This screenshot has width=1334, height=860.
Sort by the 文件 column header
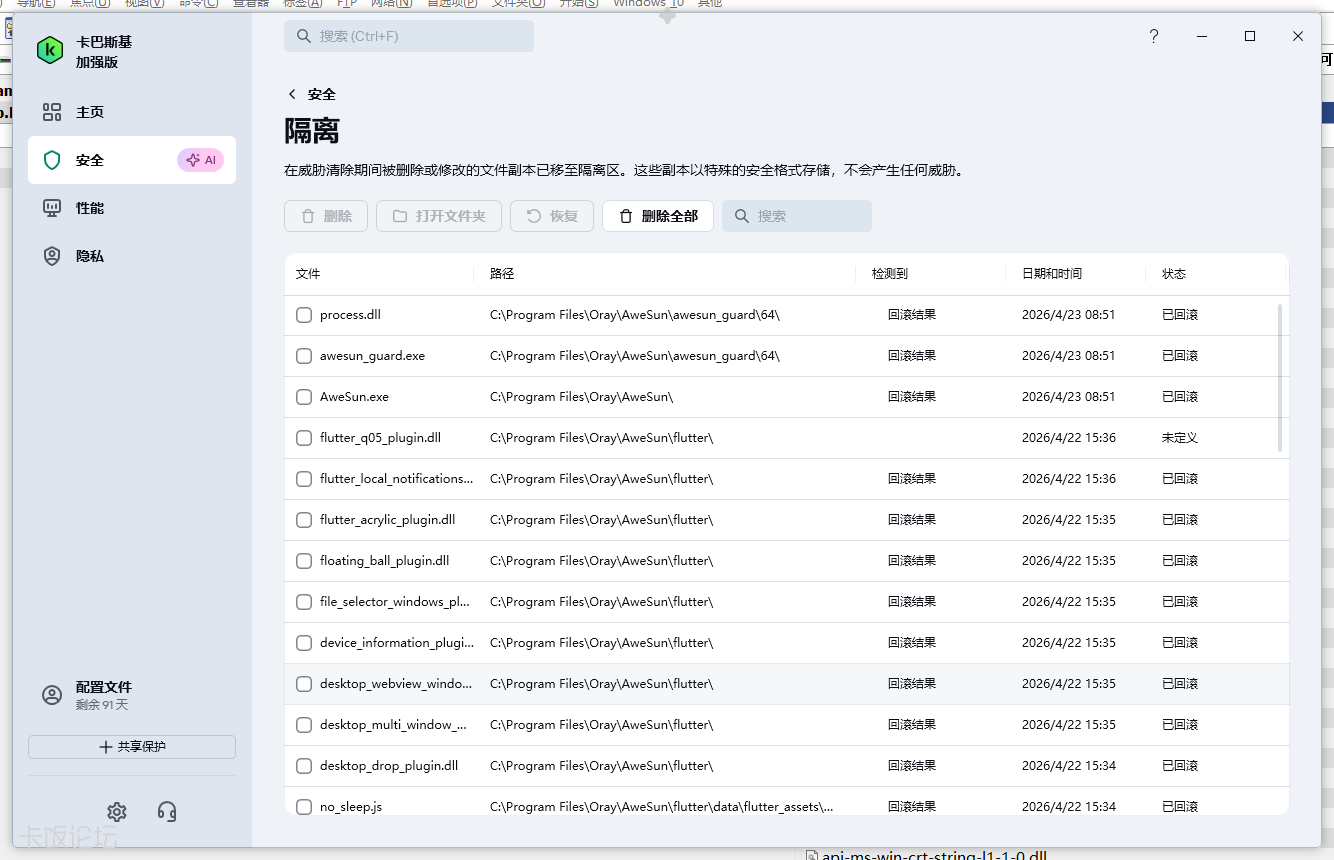point(308,274)
